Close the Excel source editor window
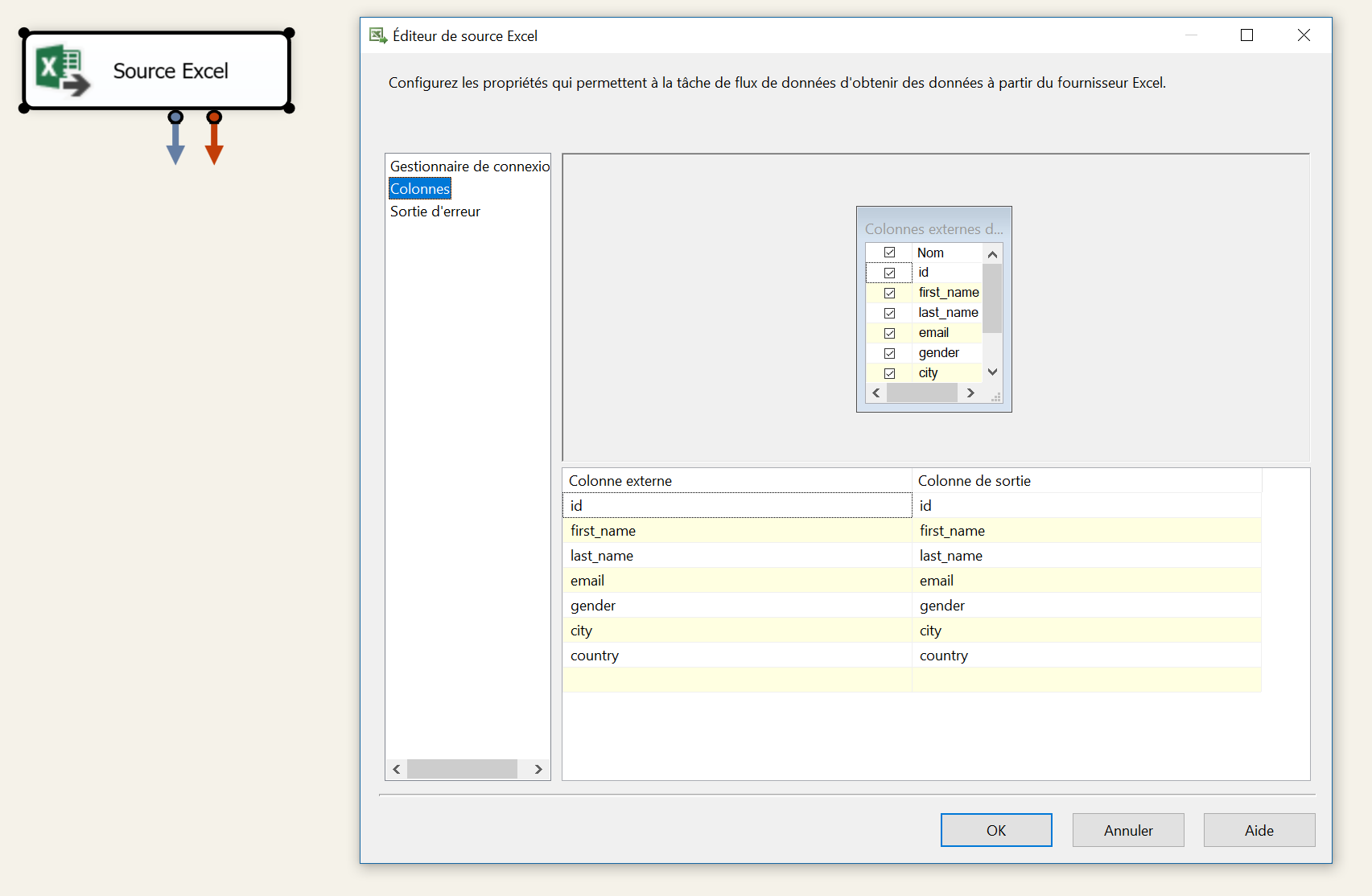This screenshot has height=896, width=1372. tap(1304, 35)
